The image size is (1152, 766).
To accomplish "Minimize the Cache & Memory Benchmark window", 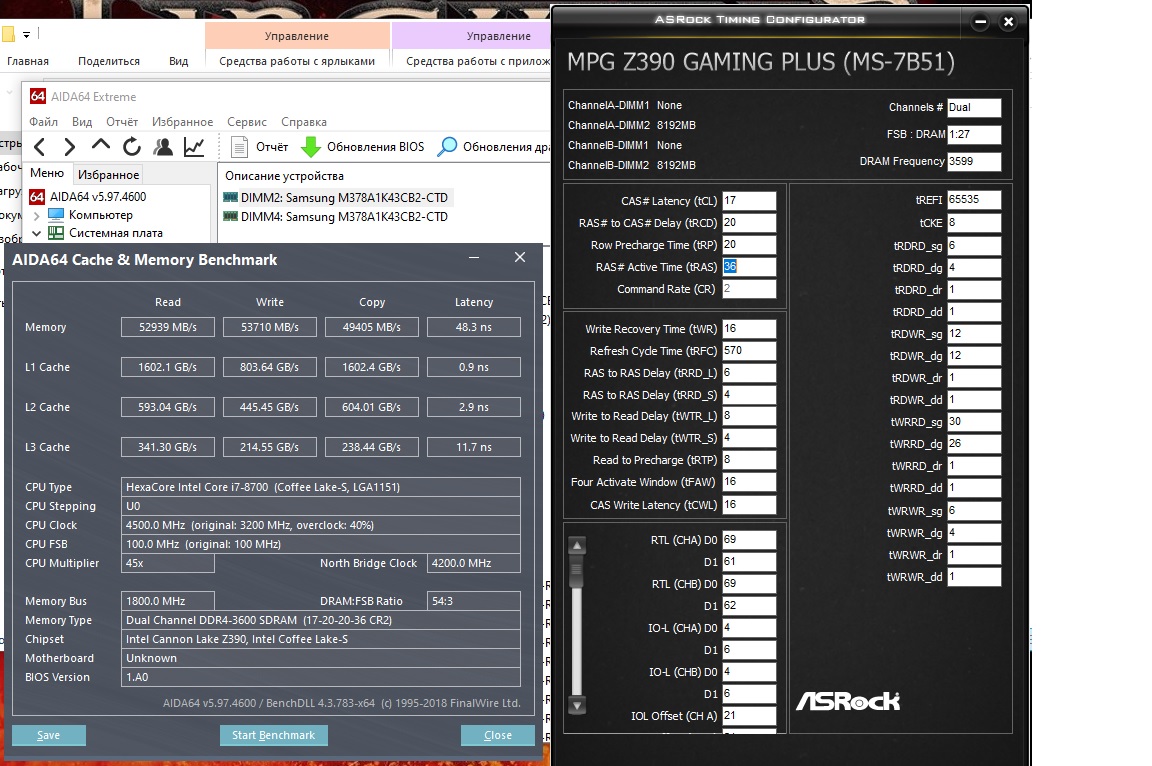I will [x=474, y=258].
